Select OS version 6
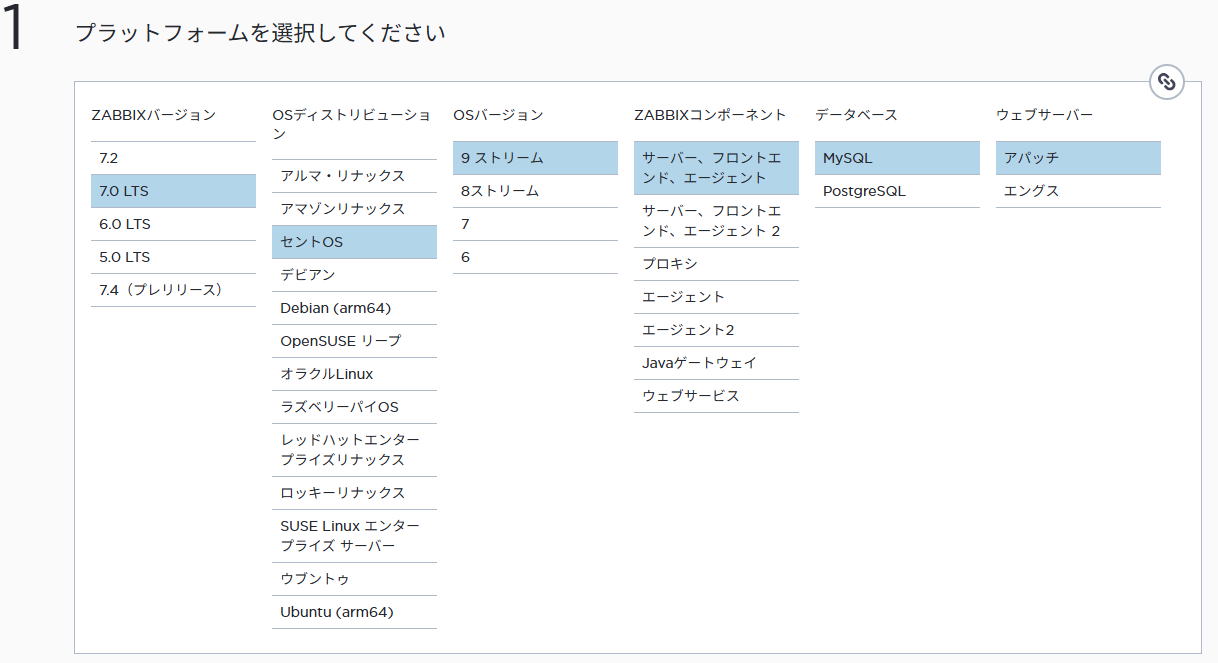Image resolution: width=1218 pixels, height=663 pixels. [x=535, y=257]
